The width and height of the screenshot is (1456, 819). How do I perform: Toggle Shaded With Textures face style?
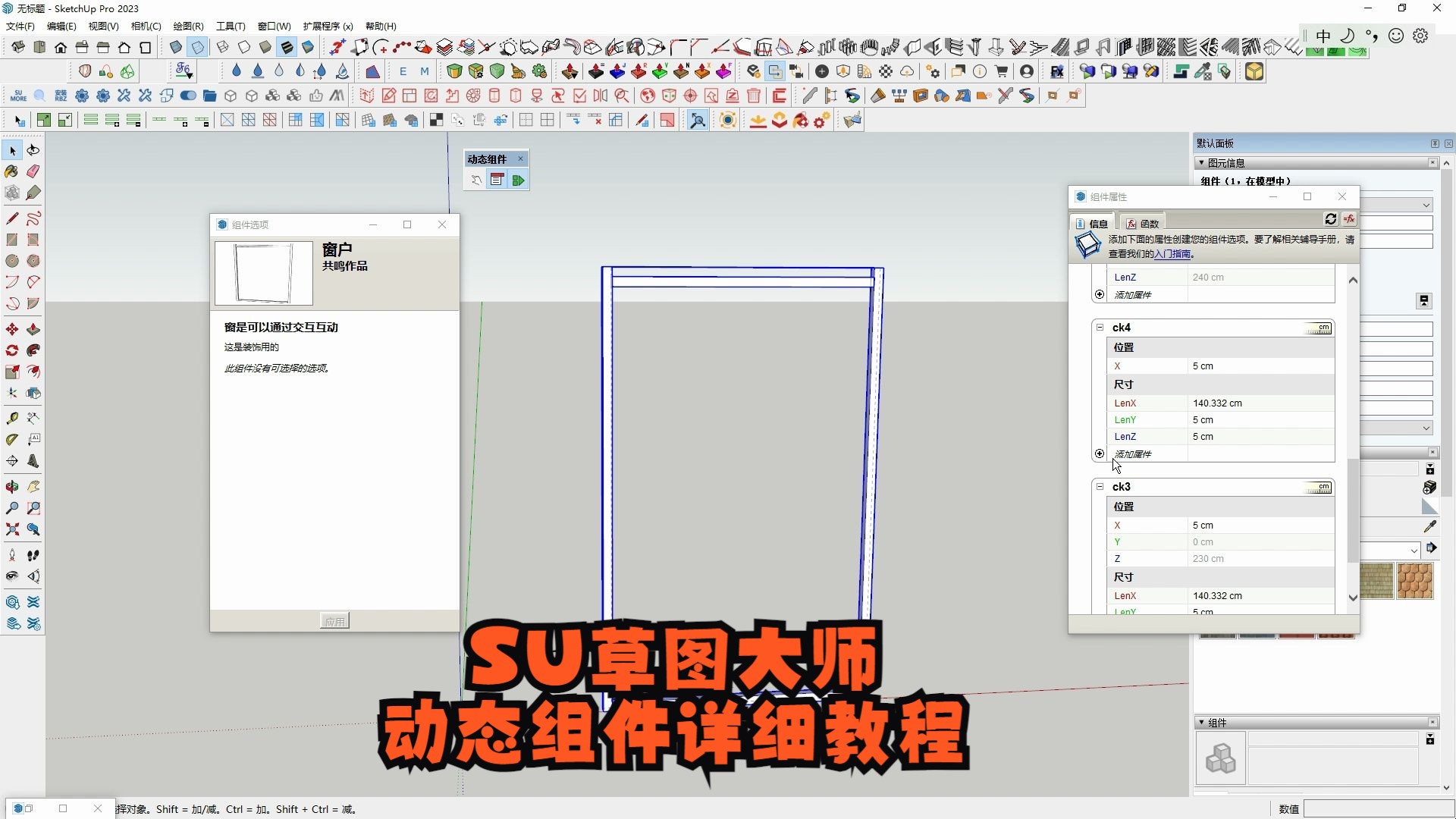coord(287,47)
